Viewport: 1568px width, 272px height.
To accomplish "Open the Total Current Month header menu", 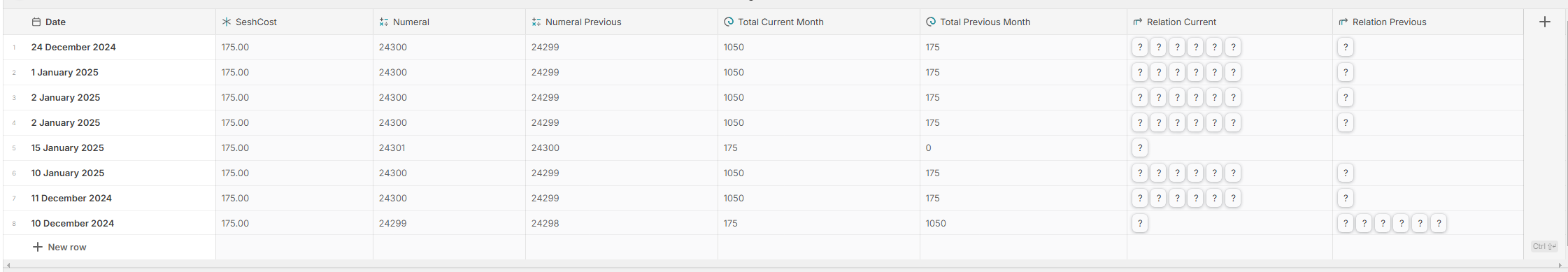I will click(819, 22).
